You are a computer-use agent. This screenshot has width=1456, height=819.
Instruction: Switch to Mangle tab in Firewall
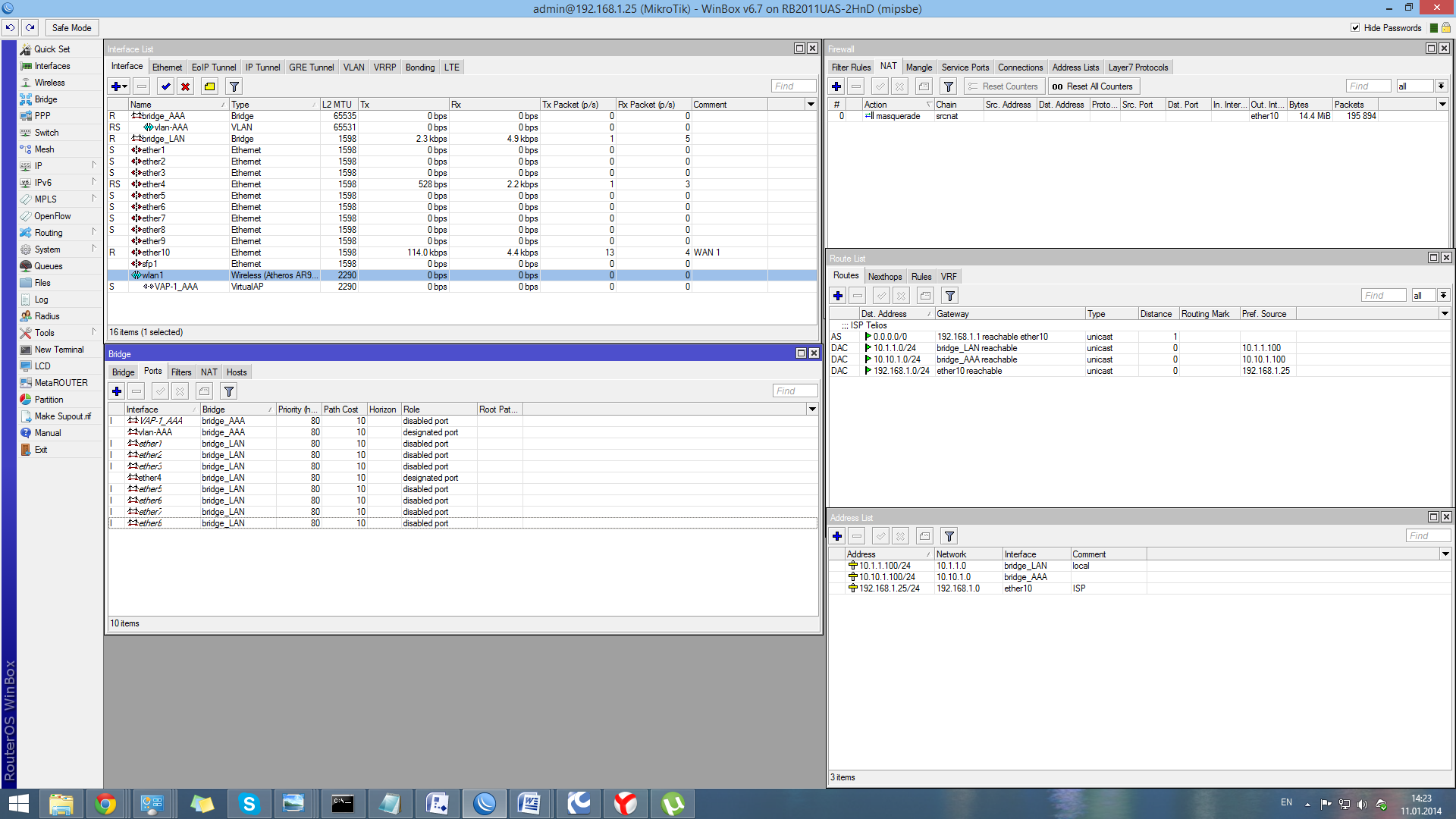[x=919, y=67]
